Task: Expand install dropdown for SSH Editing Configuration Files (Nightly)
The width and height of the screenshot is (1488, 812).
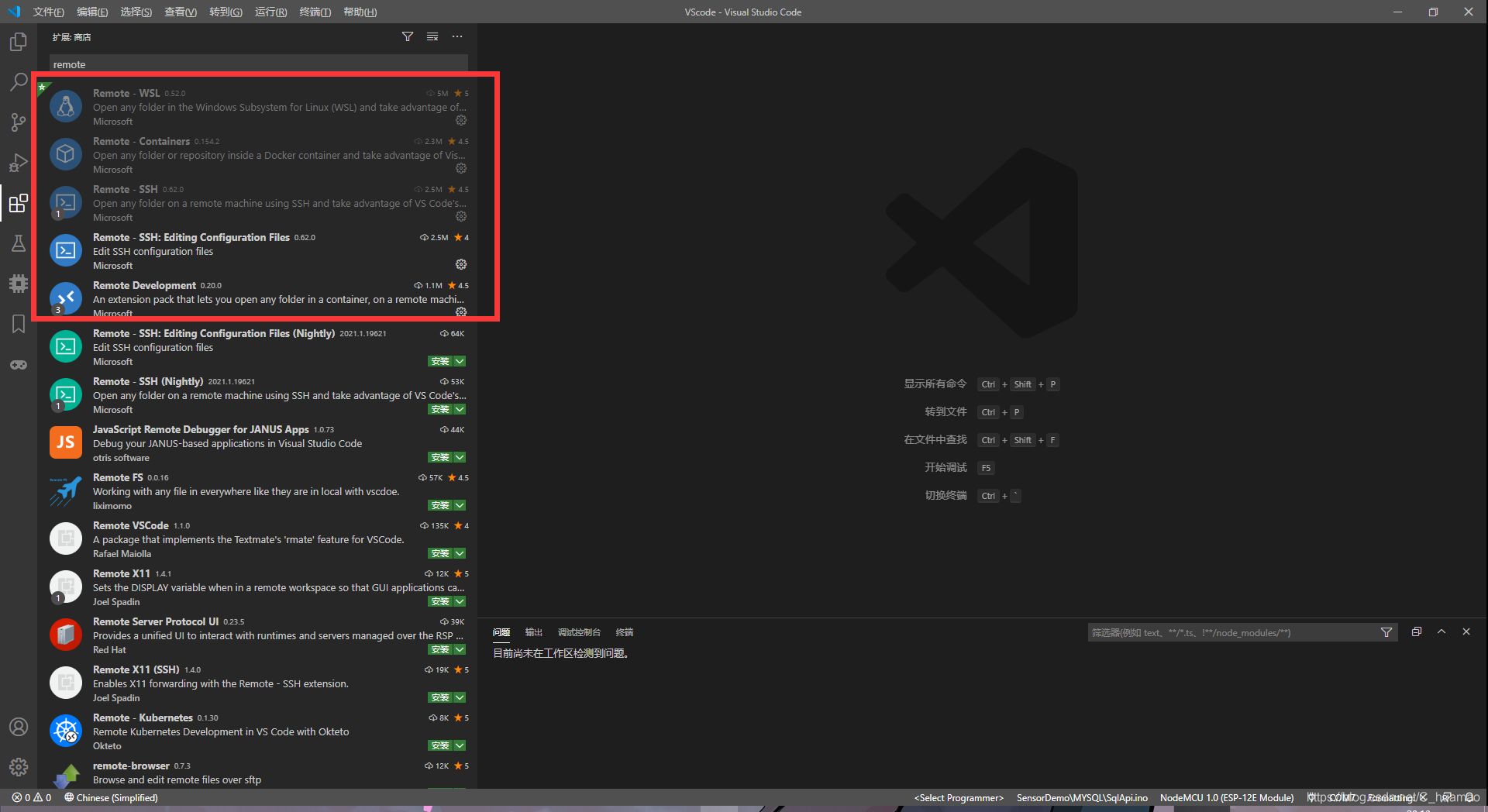Action: click(x=460, y=361)
